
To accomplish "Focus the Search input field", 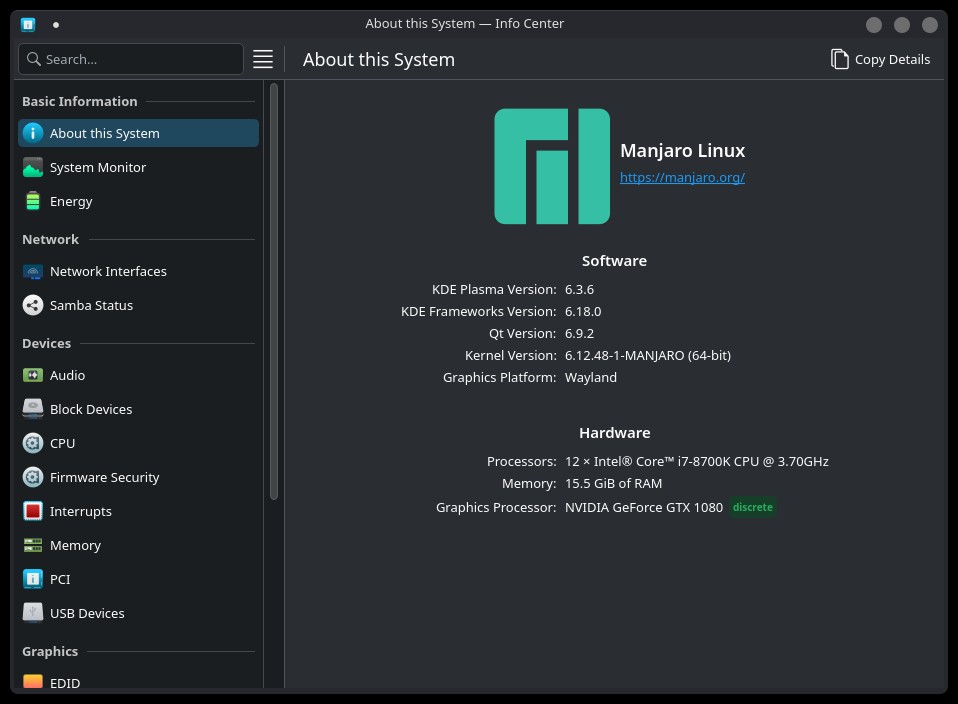I will tap(131, 59).
